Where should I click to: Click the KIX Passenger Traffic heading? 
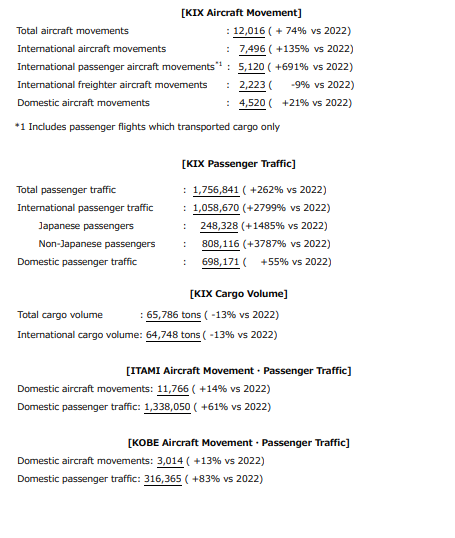click(x=238, y=164)
